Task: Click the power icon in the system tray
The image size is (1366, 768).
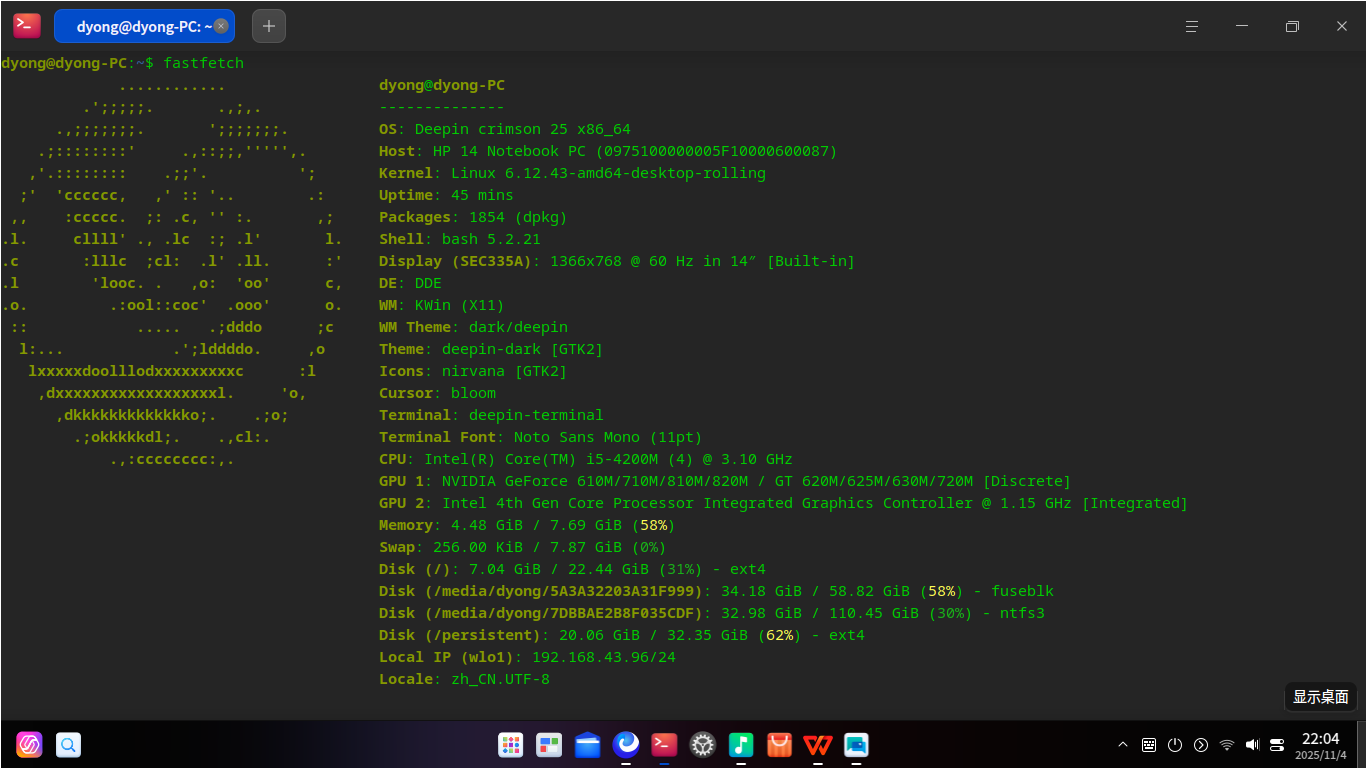Action: [1175, 745]
